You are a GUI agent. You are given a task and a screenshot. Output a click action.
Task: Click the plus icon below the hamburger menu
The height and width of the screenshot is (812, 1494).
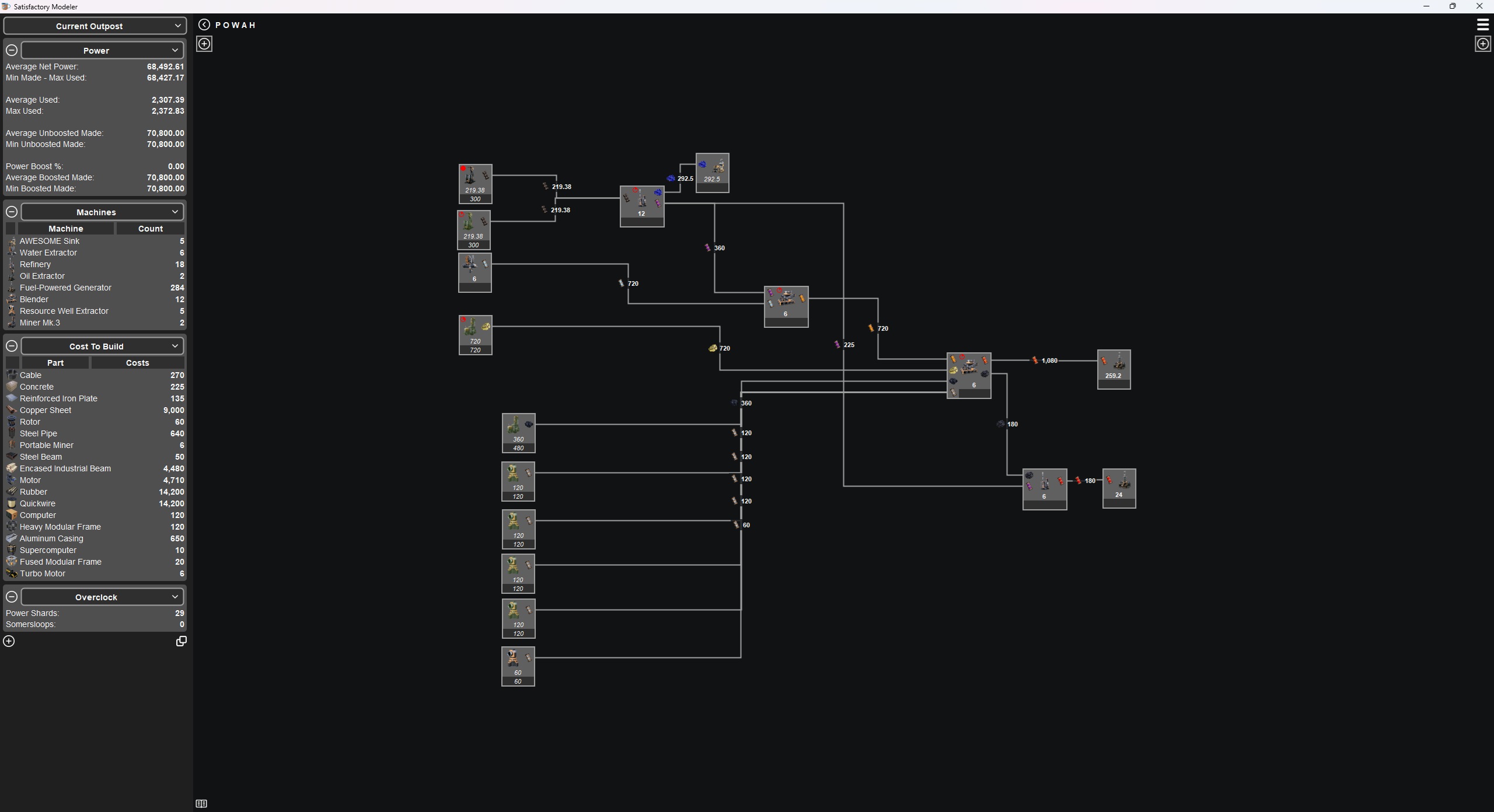tap(1482, 44)
